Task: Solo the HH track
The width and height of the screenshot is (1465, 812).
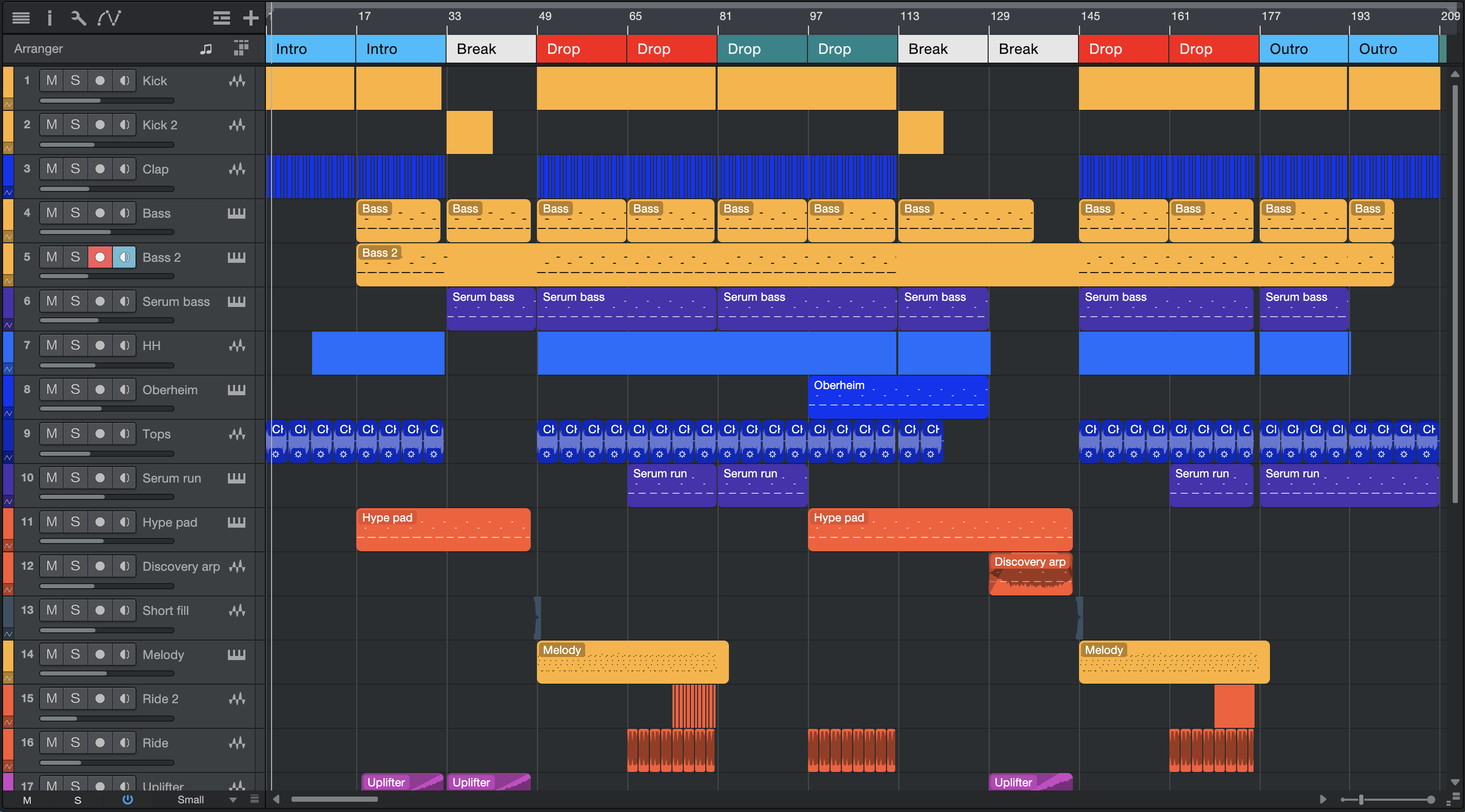Action: (75, 345)
